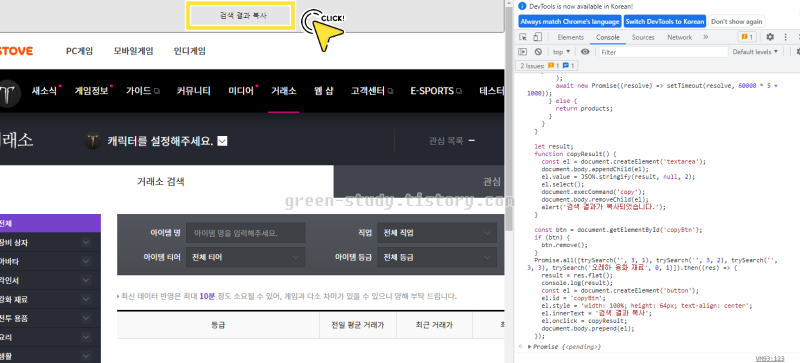Expand the 장비 상자 category
This screenshot has height=363, width=800.
[x=86, y=243]
